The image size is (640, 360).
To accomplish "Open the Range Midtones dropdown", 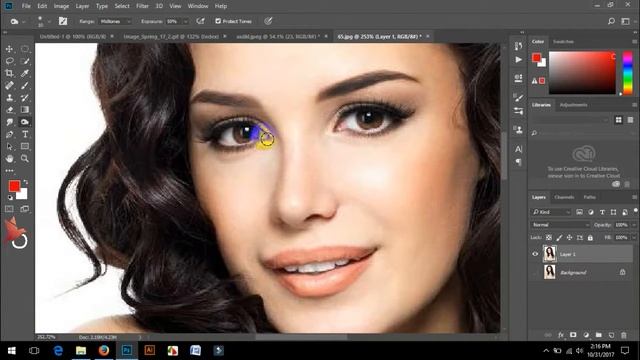I will 116,21.
